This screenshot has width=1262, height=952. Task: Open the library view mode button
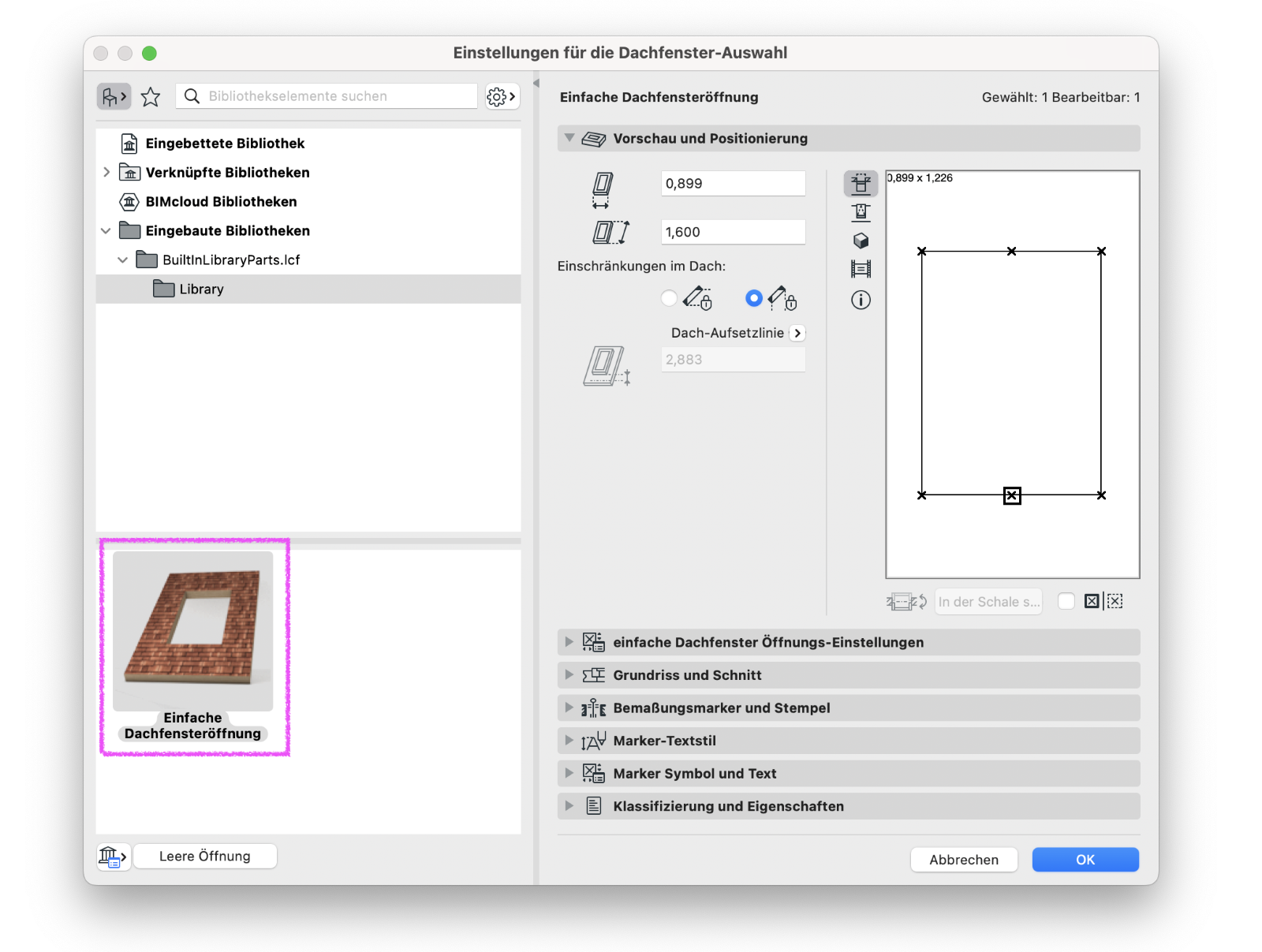tap(114, 96)
